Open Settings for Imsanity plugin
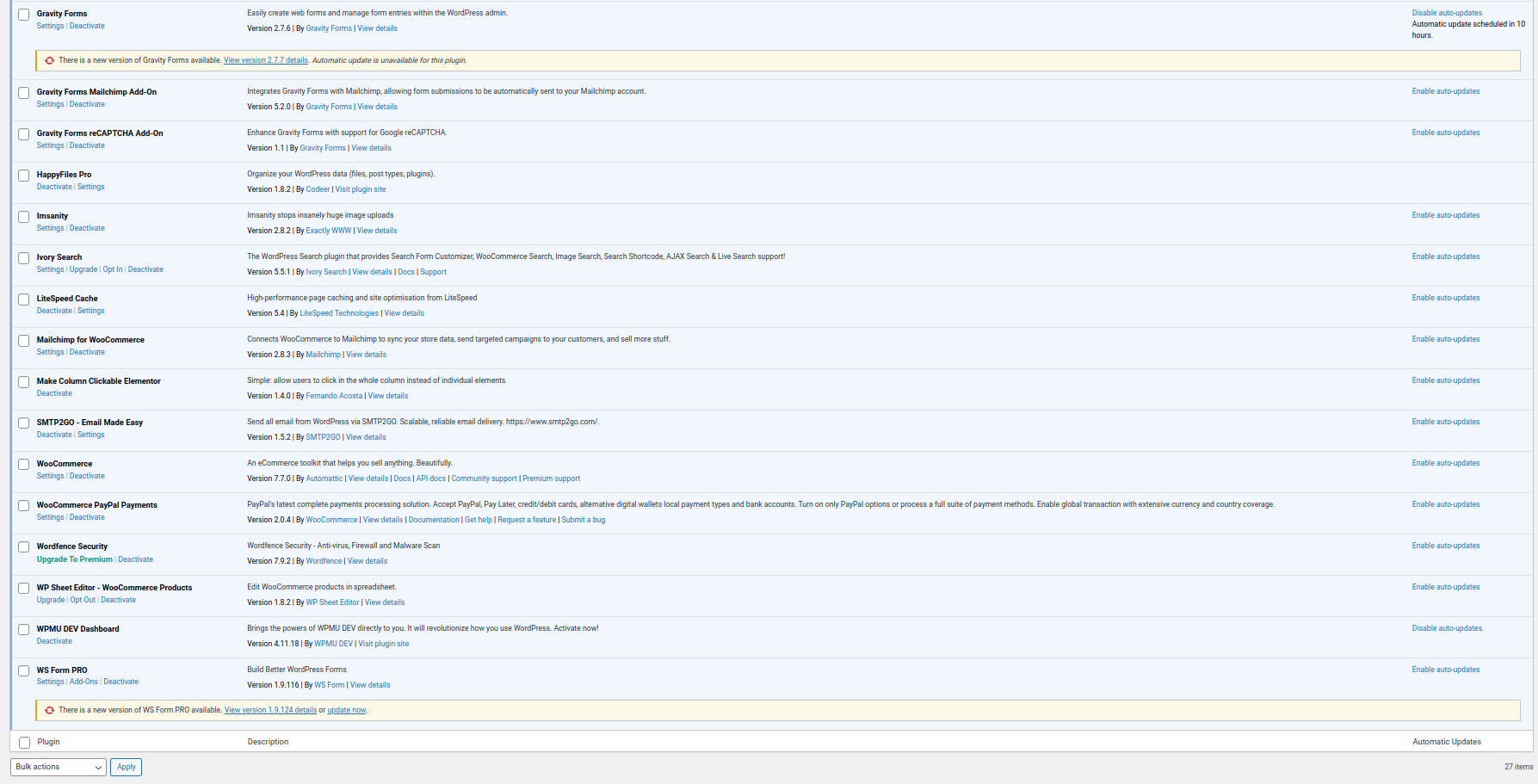The height and width of the screenshot is (784, 1538). pos(50,228)
